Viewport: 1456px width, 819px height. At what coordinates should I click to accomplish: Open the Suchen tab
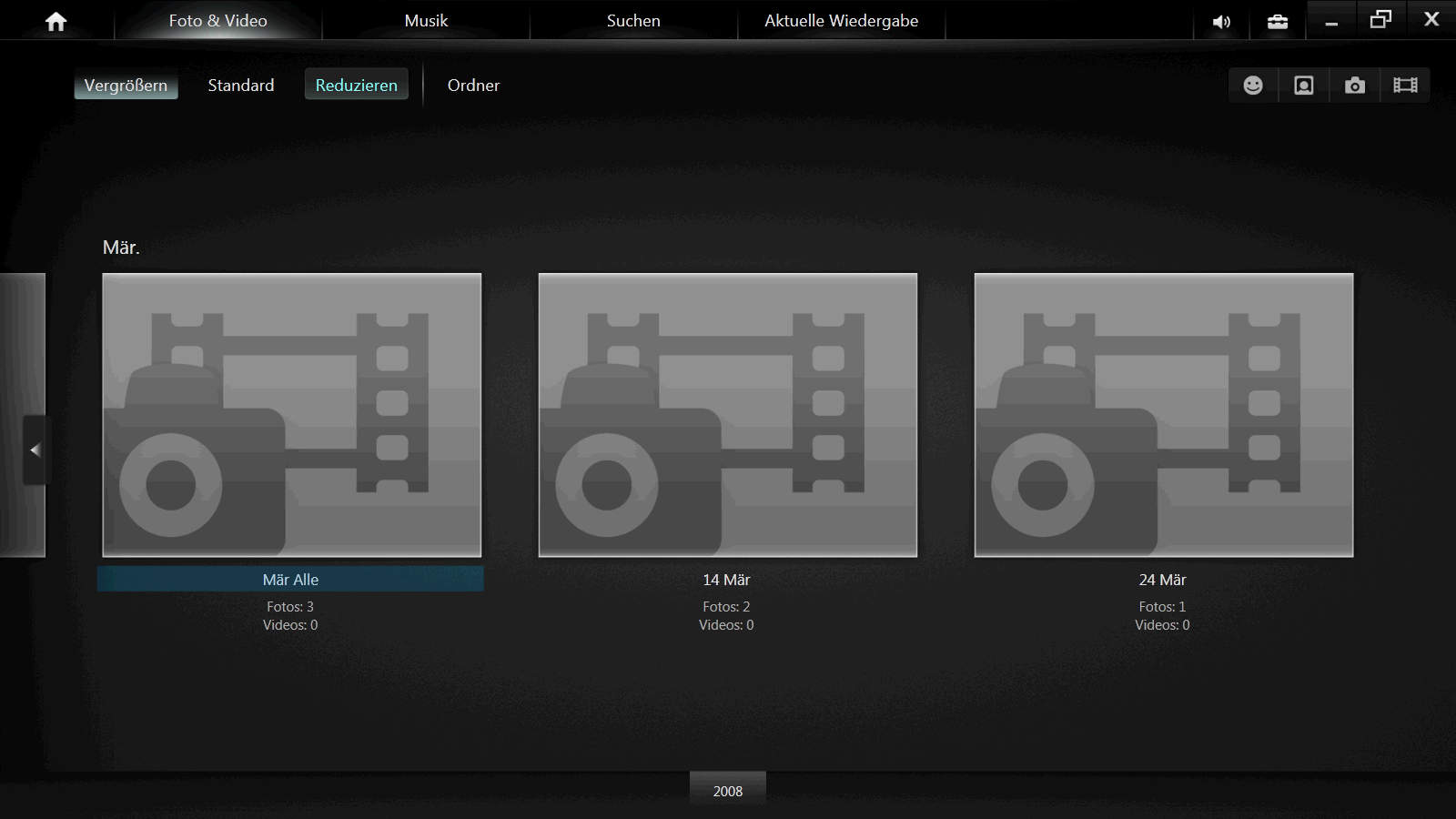(633, 20)
